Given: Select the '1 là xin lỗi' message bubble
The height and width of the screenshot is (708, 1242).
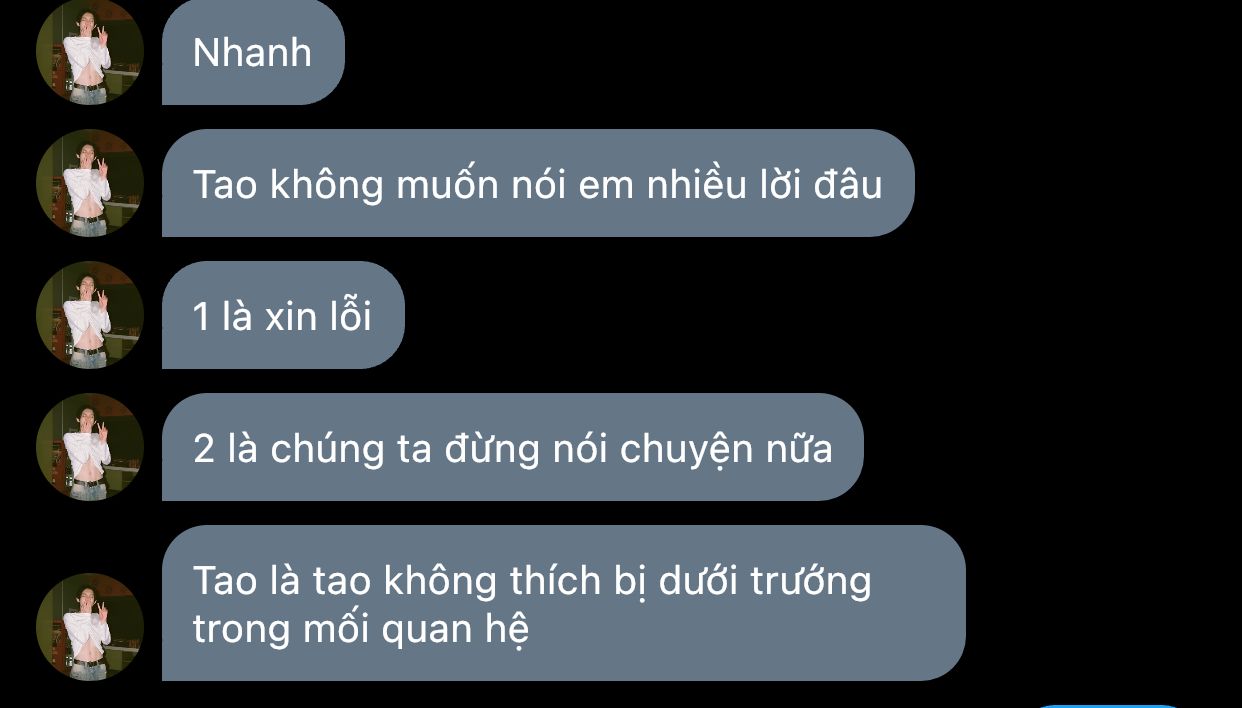Looking at the screenshot, I should [283, 315].
